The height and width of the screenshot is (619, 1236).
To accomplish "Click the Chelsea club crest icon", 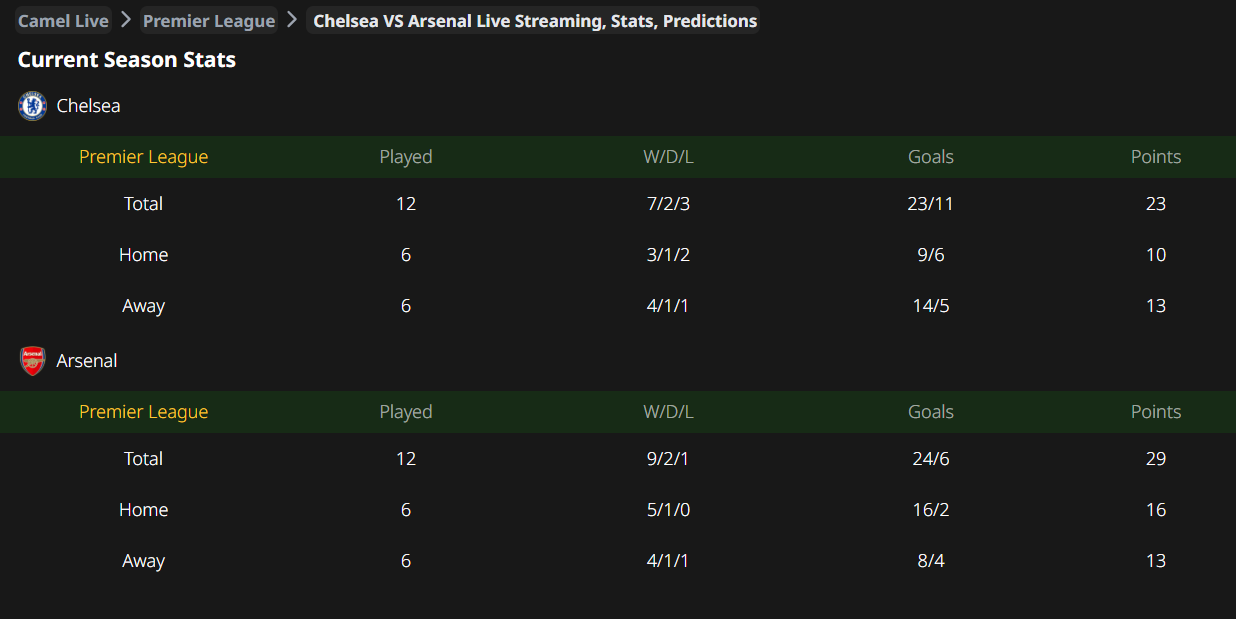I will click(33, 106).
